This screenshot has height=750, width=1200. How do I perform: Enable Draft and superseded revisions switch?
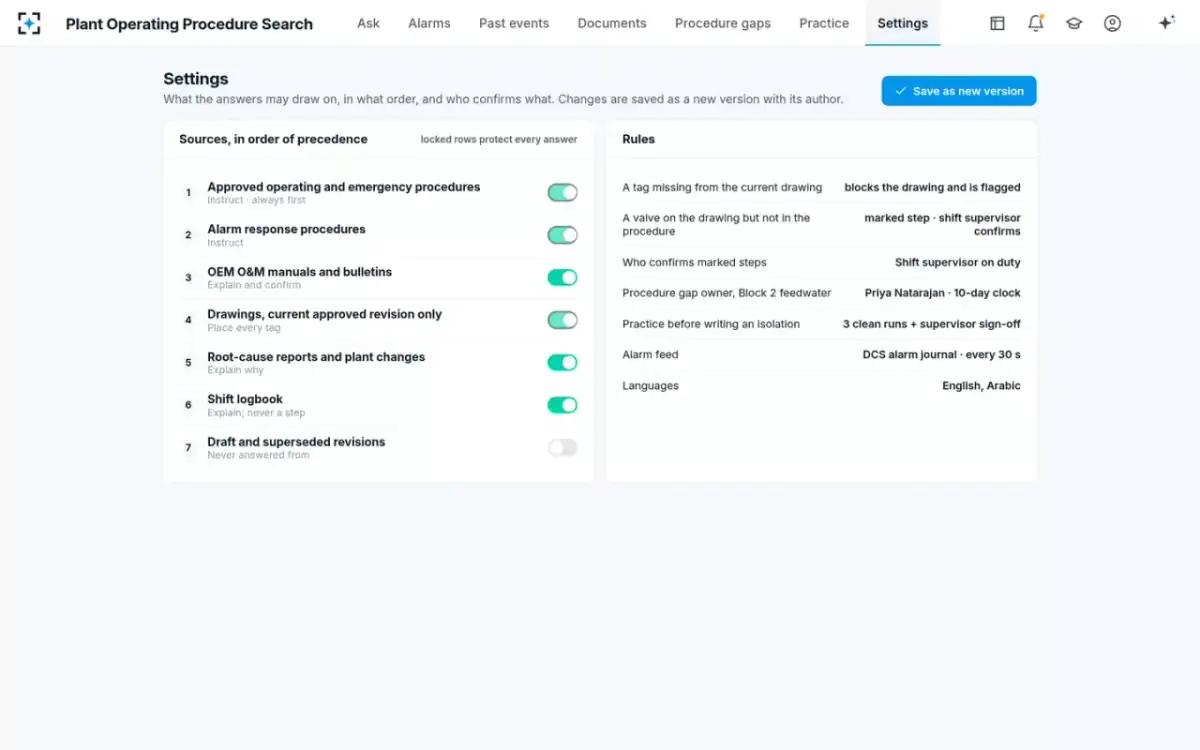(562, 447)
